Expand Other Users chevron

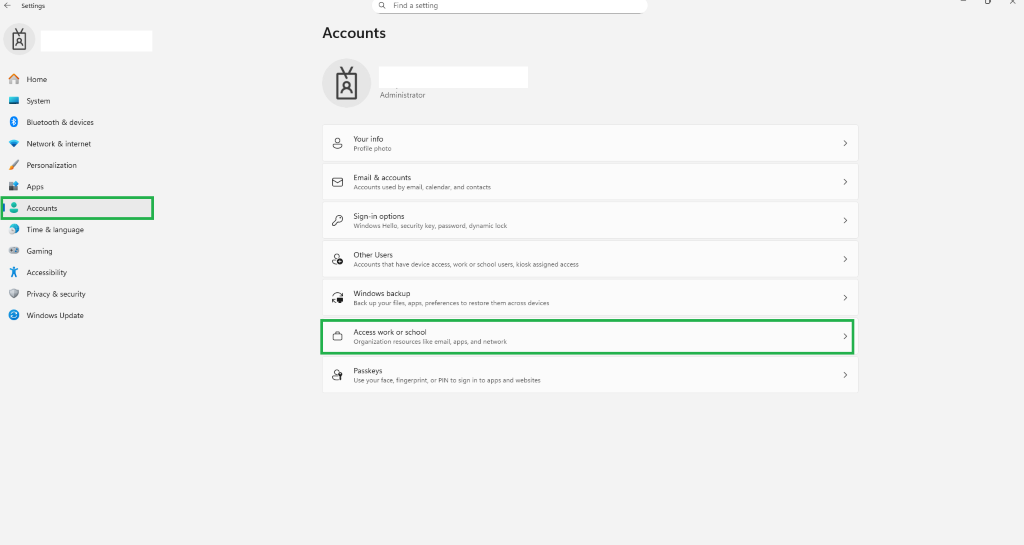point(845,259)
